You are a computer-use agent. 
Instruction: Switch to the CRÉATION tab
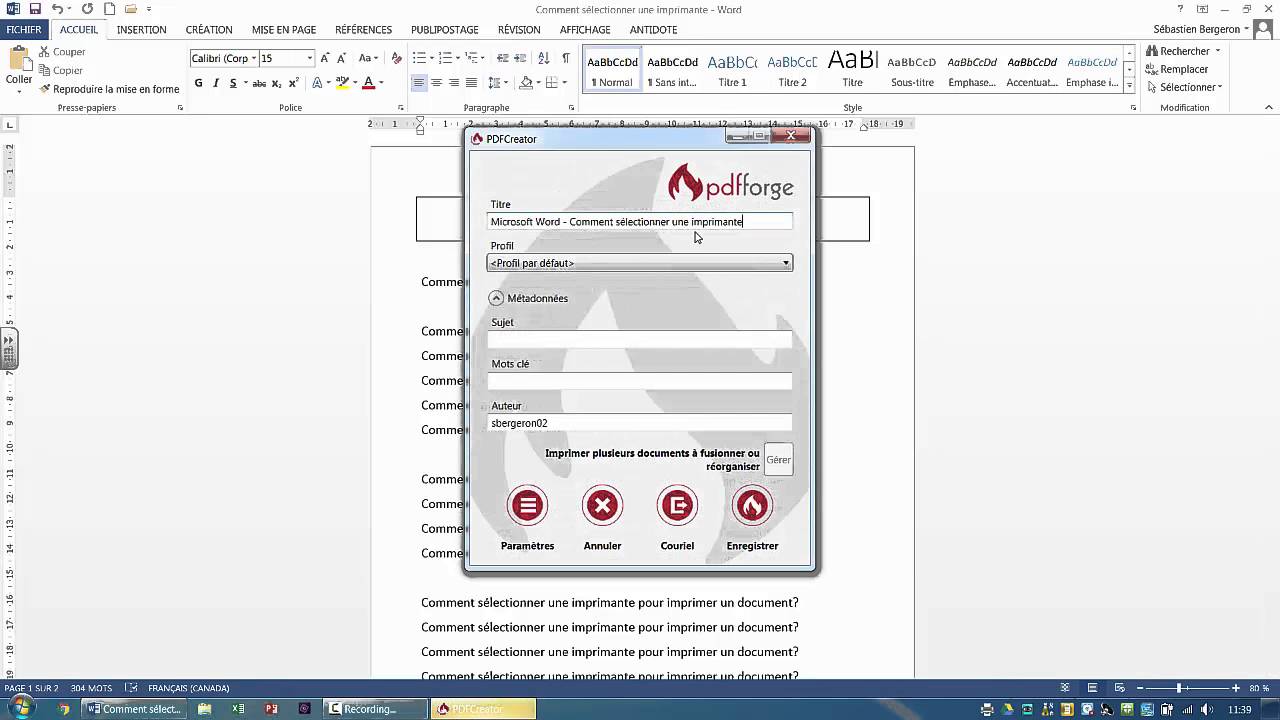(x=208, y=30)
